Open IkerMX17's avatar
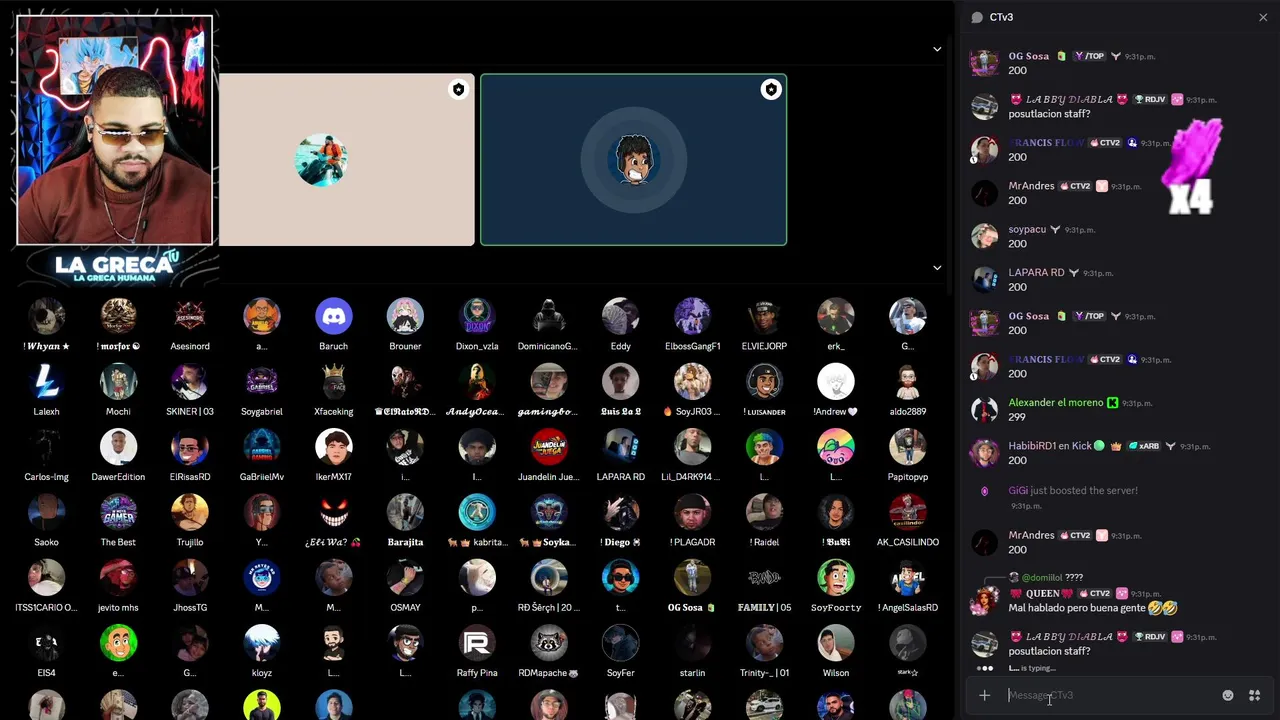The width and height of the screenshot is (1280, 720). pos(333,447)
